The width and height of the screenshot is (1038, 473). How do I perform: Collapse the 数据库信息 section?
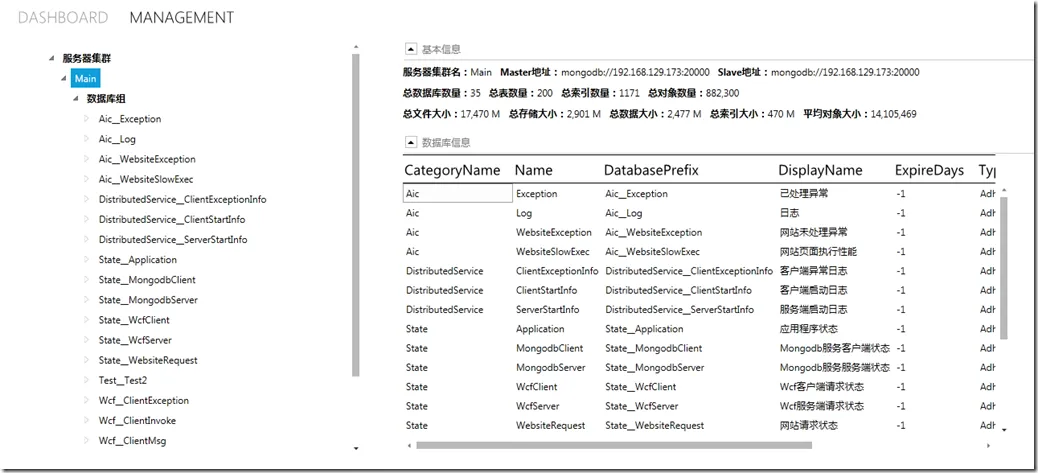point(410,143)
